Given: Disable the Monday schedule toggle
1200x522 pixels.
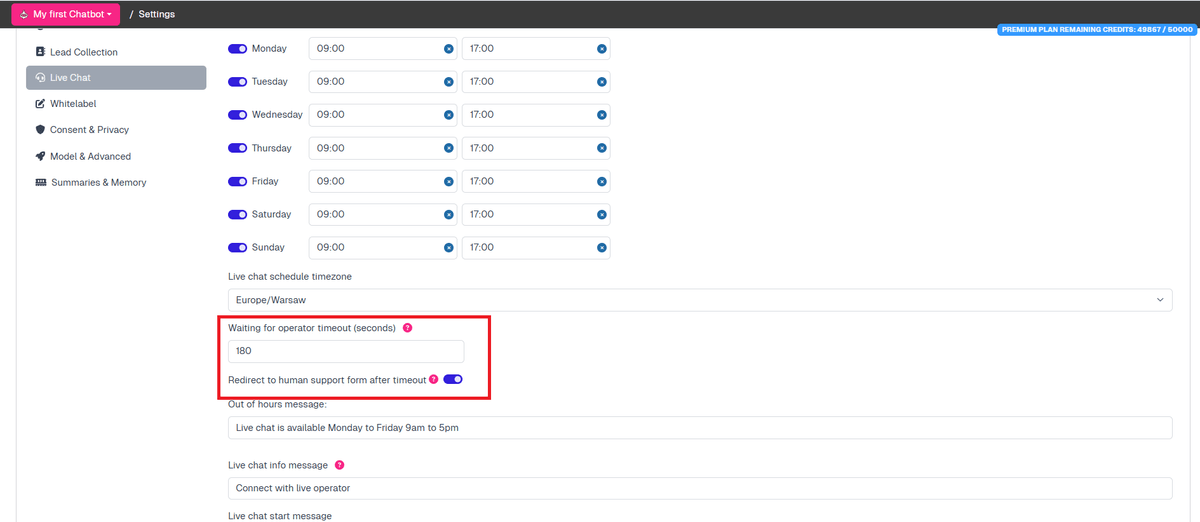Looking at the screenshot, I should click(238, 49).
